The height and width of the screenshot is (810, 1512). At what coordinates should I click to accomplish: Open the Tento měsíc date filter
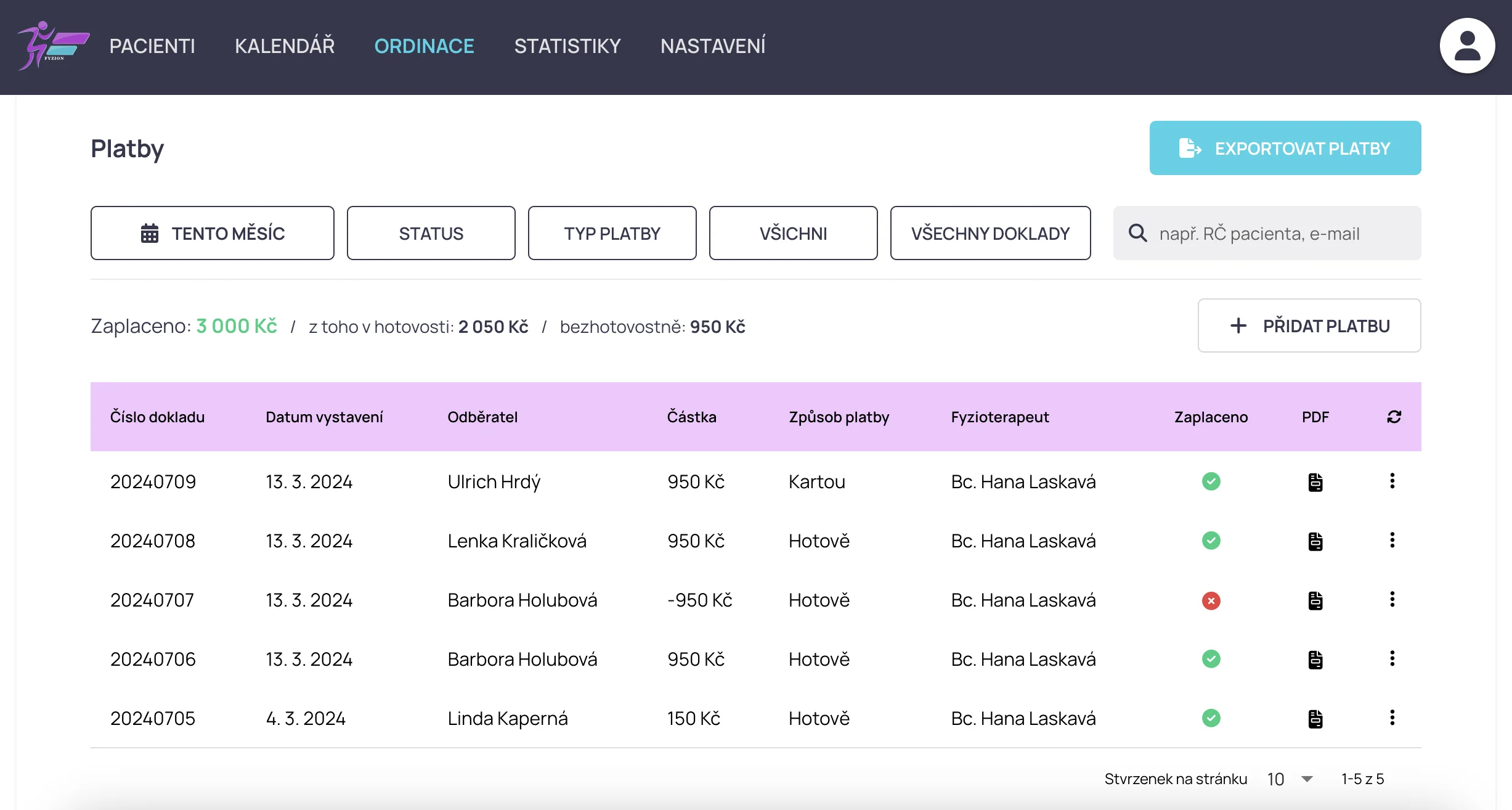pyautogui.click(x=212, y=233)
